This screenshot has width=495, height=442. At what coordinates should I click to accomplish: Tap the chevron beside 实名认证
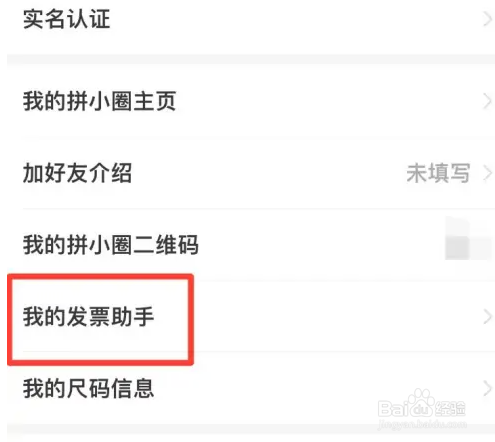click(x=487, y=20)
